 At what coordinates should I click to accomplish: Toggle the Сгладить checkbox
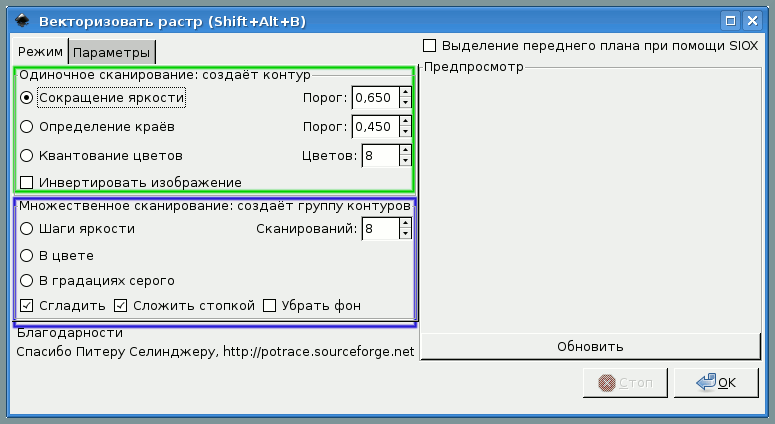(x=27, y=305)
